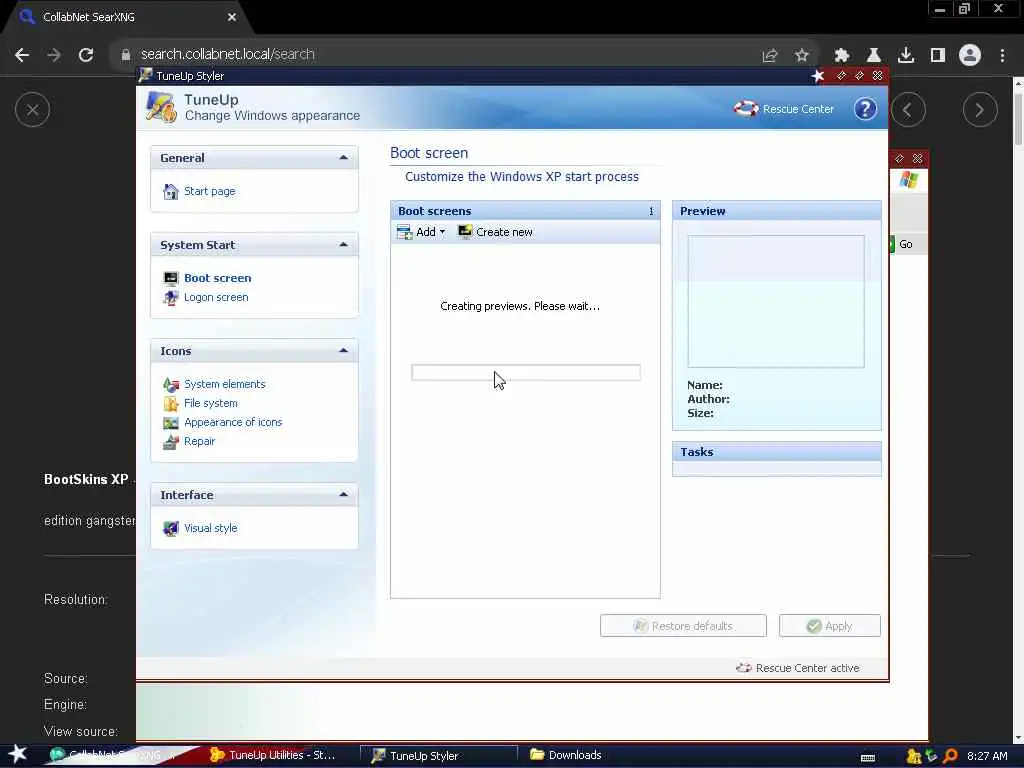Click the Preview panel header

pyautogui.click(x=776, y=211)
